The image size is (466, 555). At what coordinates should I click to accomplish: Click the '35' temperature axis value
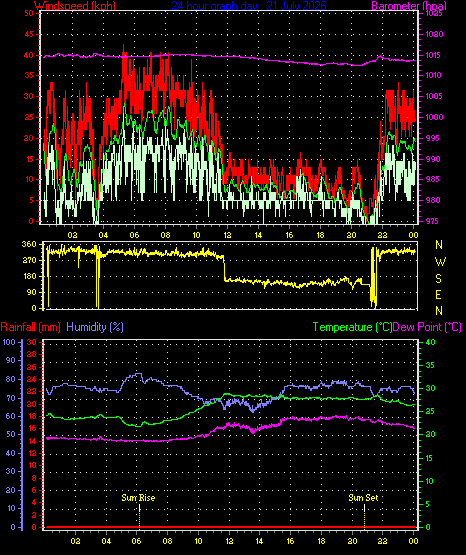point(430,365)
